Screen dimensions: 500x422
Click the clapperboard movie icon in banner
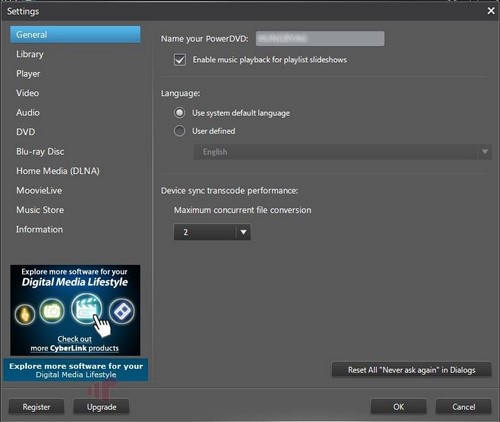coord(86,309)
